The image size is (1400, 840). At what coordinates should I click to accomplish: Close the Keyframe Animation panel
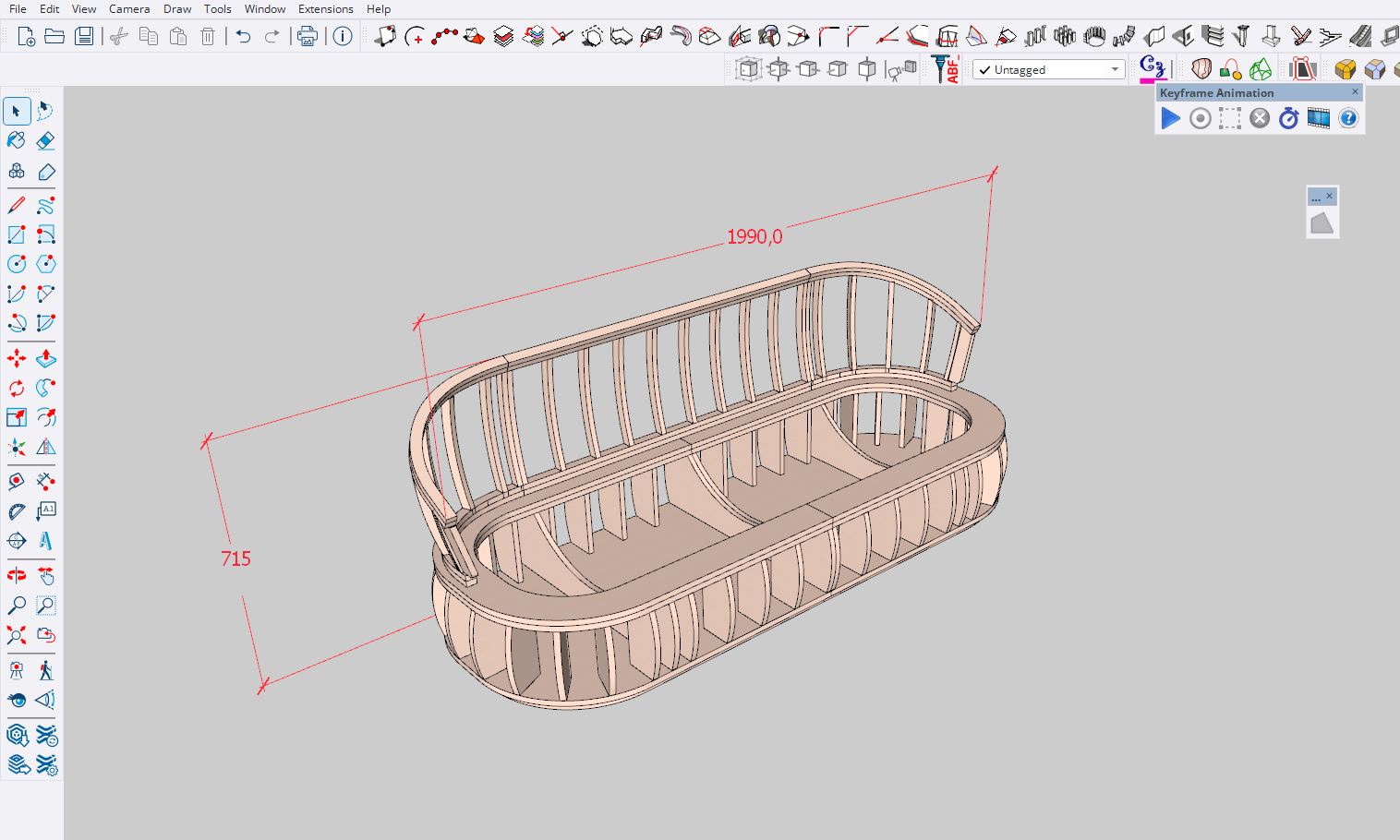(x=1355, y=92)
